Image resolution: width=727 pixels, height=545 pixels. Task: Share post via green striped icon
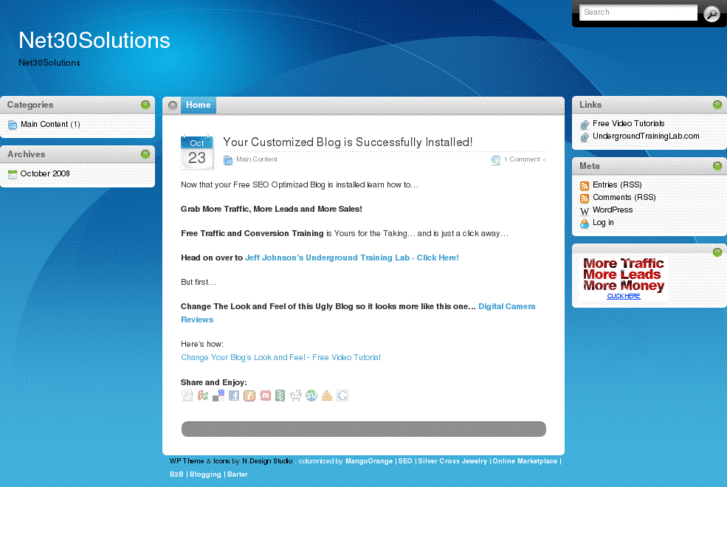click(280, 396)
